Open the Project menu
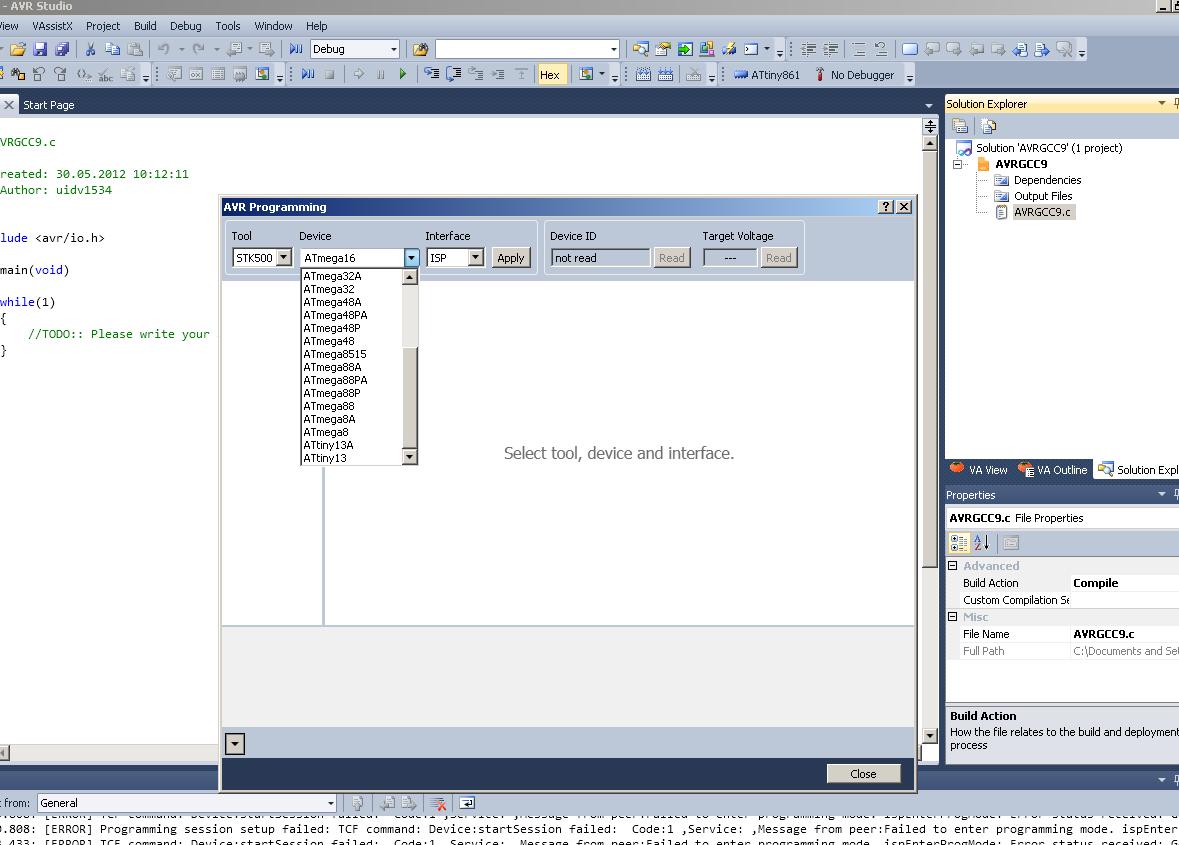 103,26
